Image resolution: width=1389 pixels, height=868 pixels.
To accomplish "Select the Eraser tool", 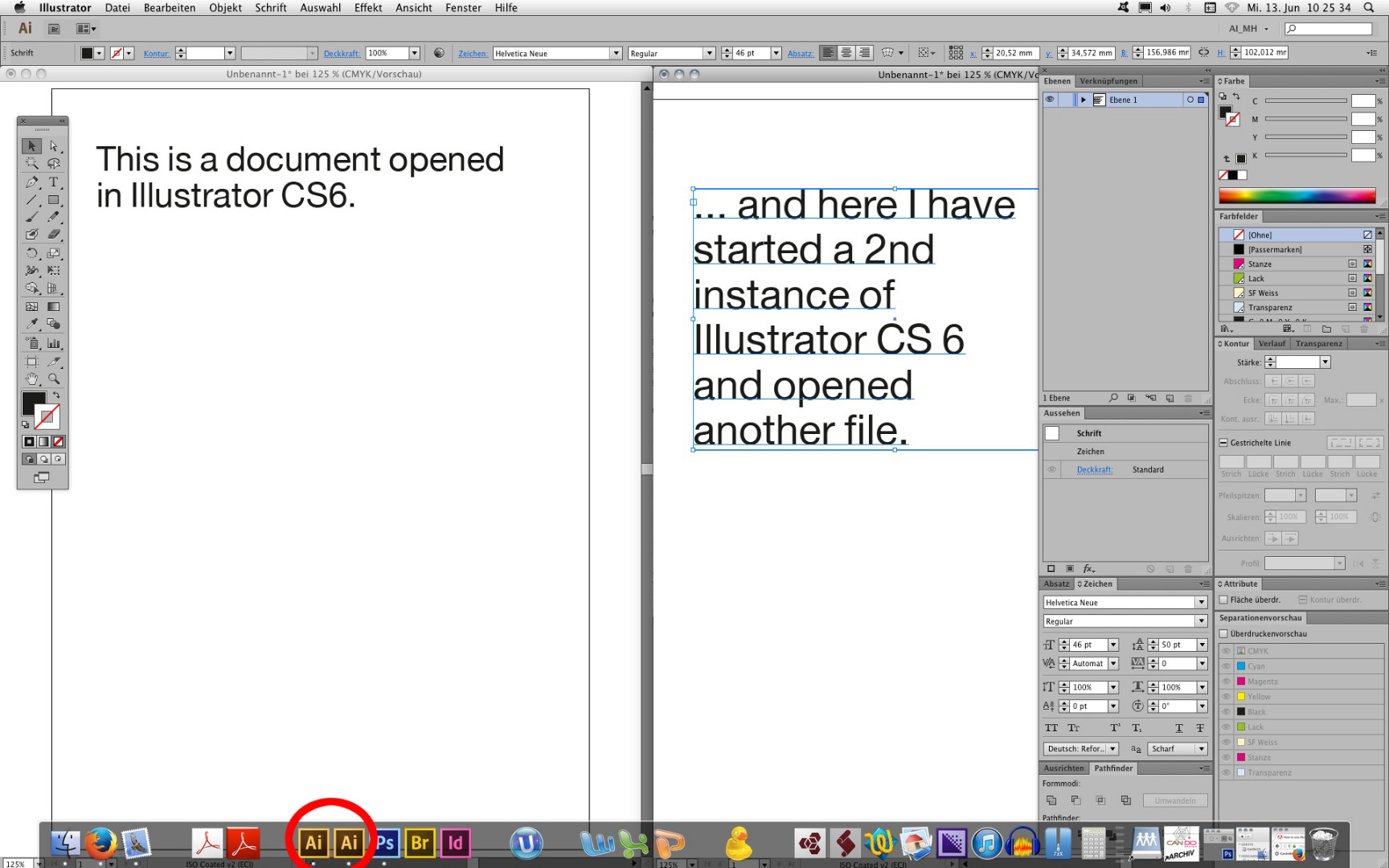I will point(54,235).
